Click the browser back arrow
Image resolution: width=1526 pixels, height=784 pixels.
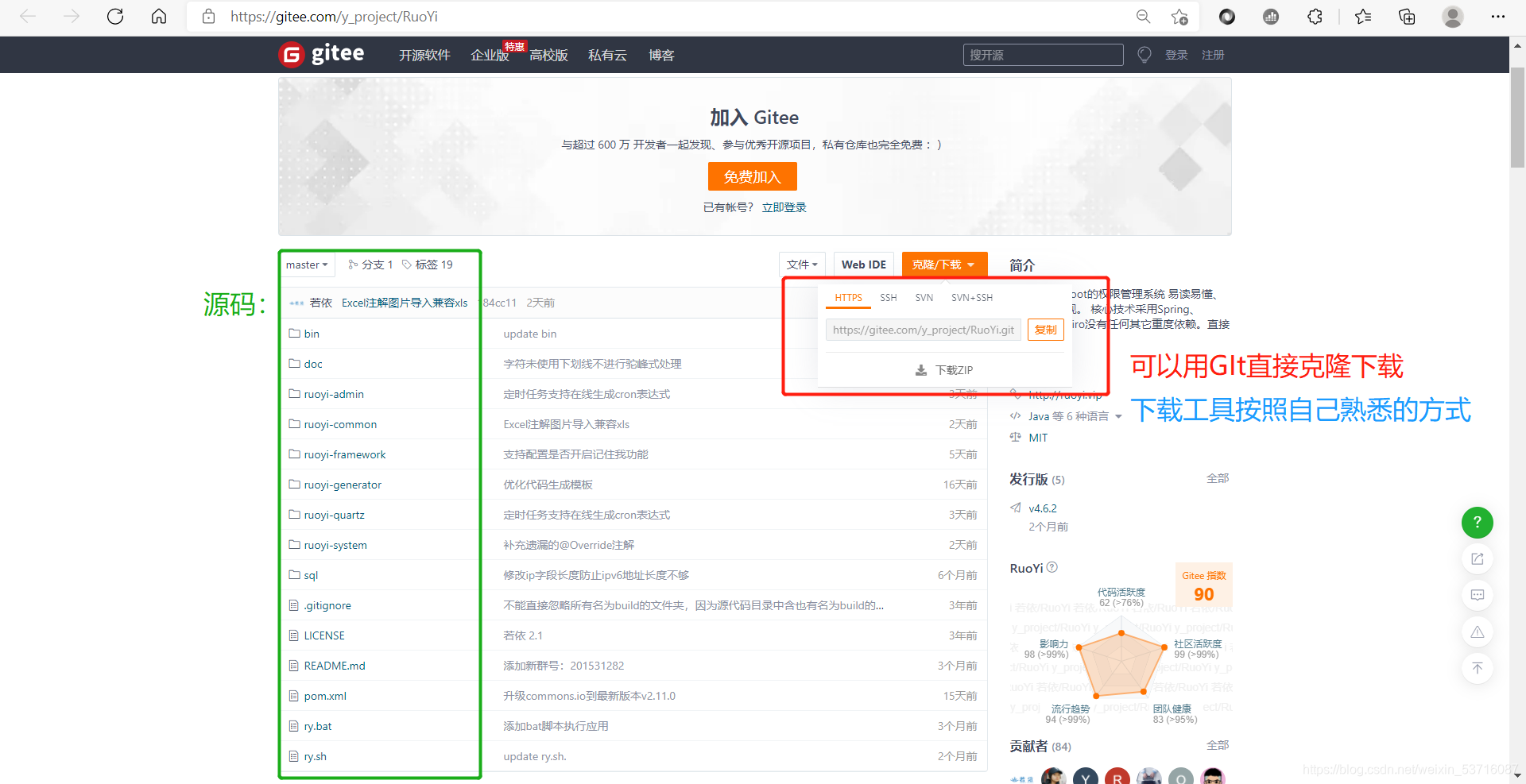click(28, 17)
